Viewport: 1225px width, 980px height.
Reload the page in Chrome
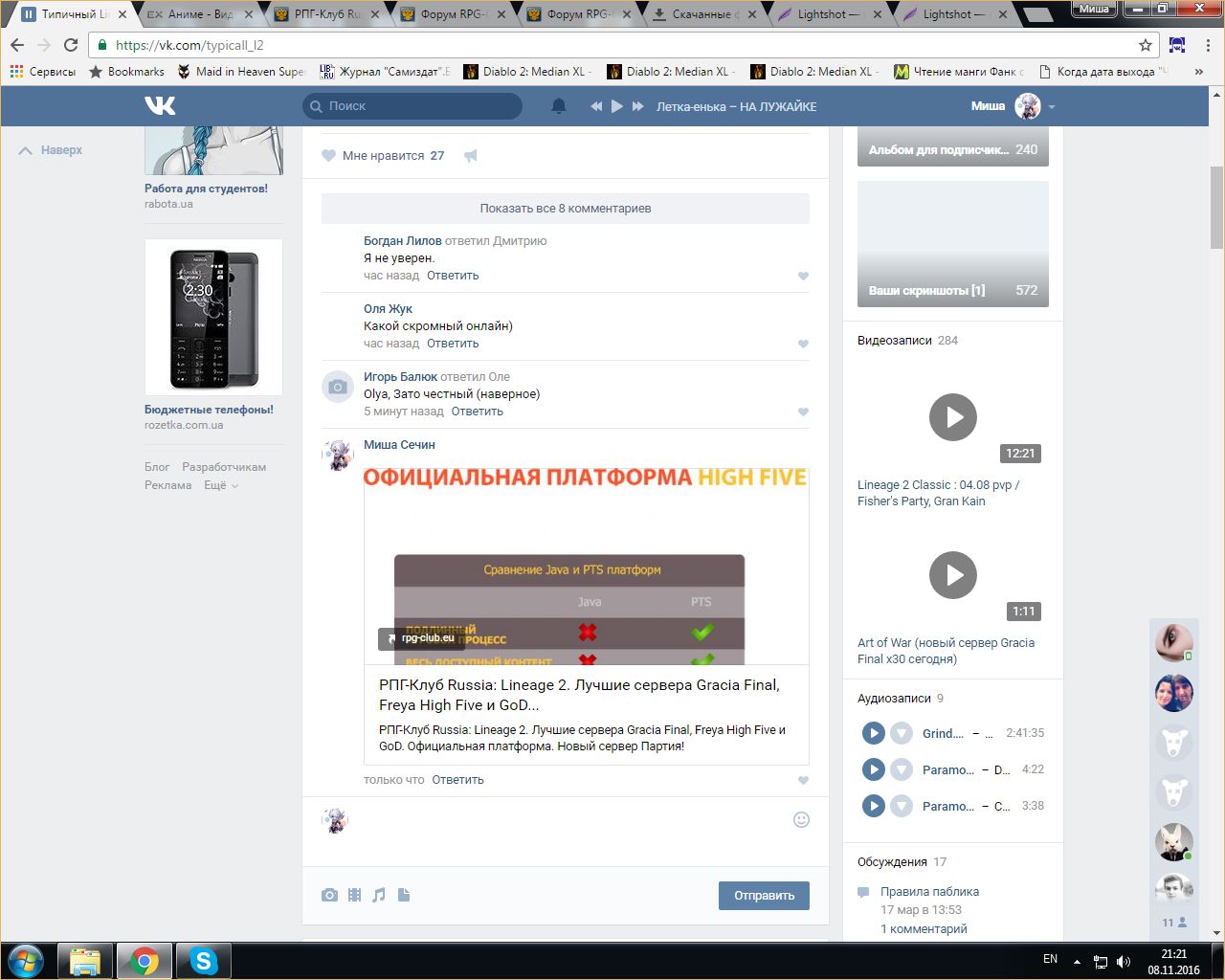[x=71, y=45]
